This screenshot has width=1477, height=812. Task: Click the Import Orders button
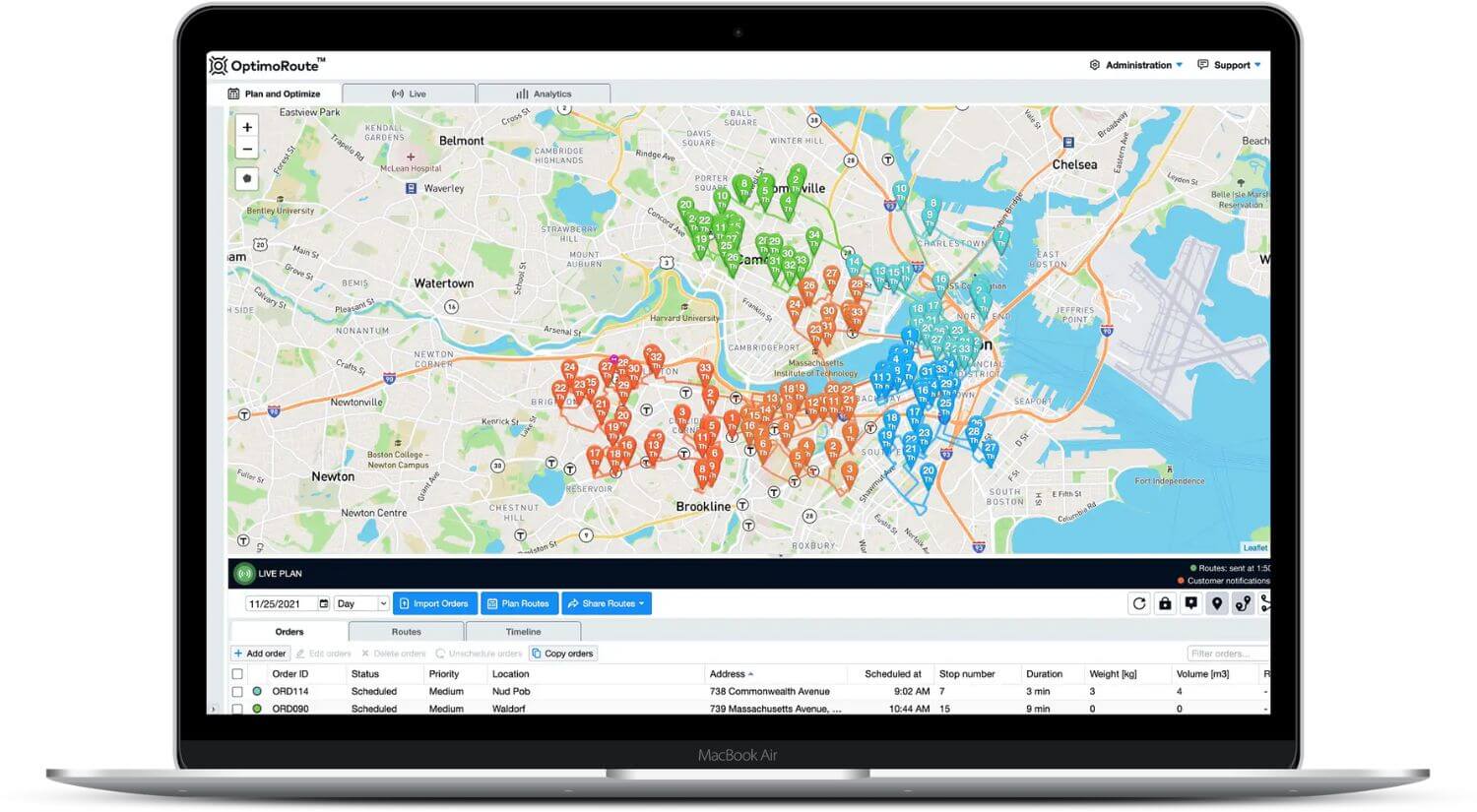(x=434, y=603)
